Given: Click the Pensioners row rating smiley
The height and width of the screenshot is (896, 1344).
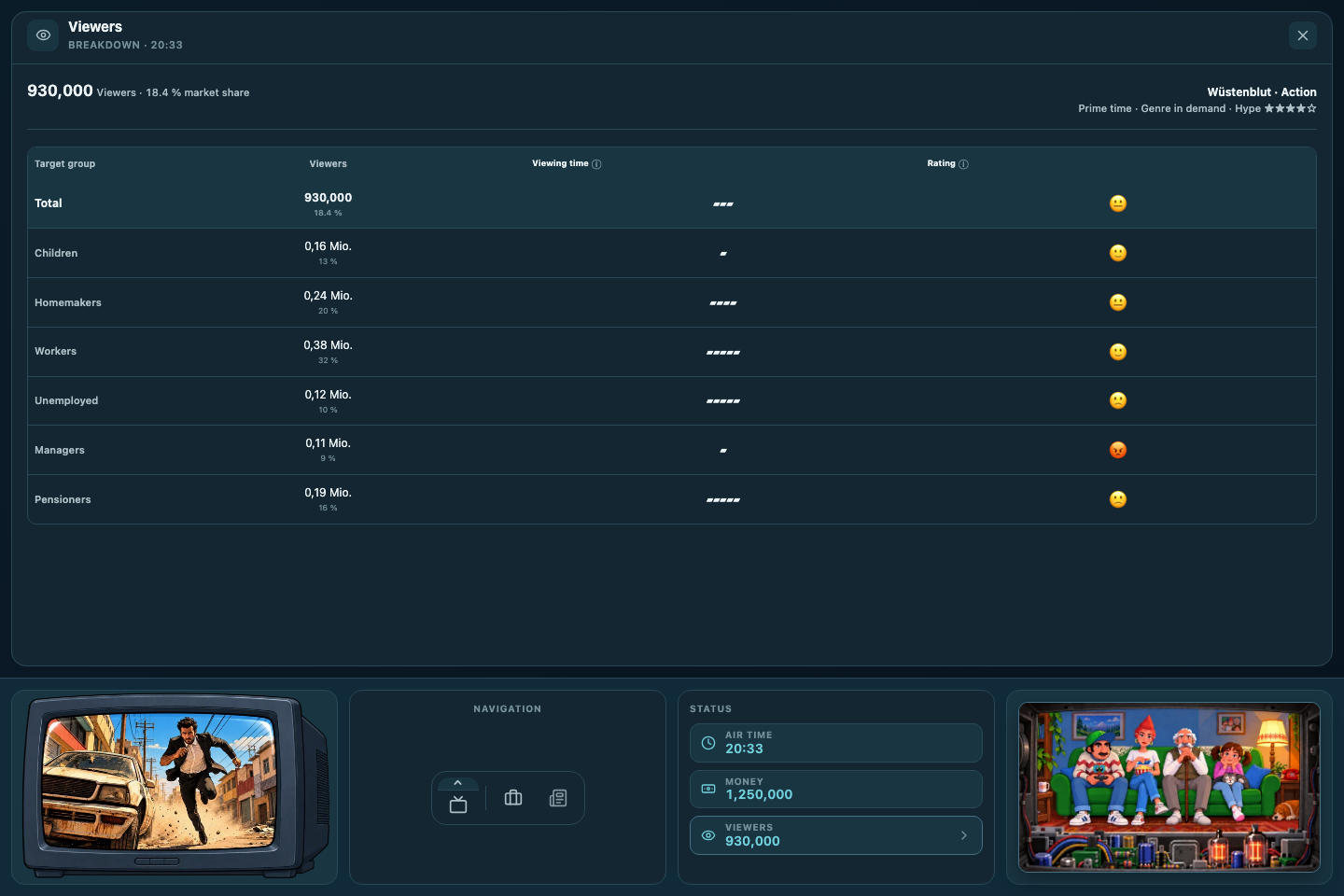Looking at the screenshot, I should pyautogui.click(x=1118, y=499).
